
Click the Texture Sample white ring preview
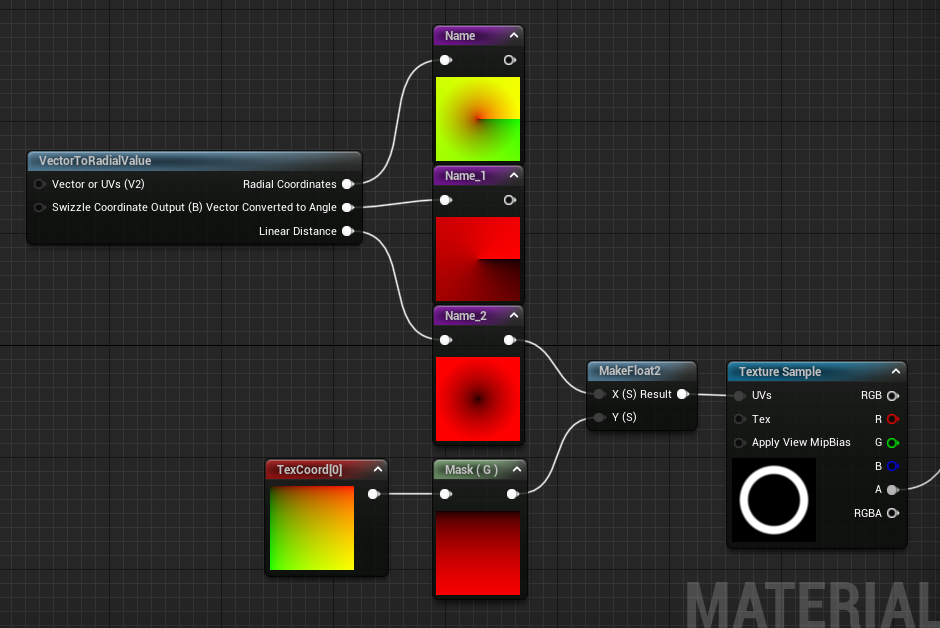pos(774,500)
